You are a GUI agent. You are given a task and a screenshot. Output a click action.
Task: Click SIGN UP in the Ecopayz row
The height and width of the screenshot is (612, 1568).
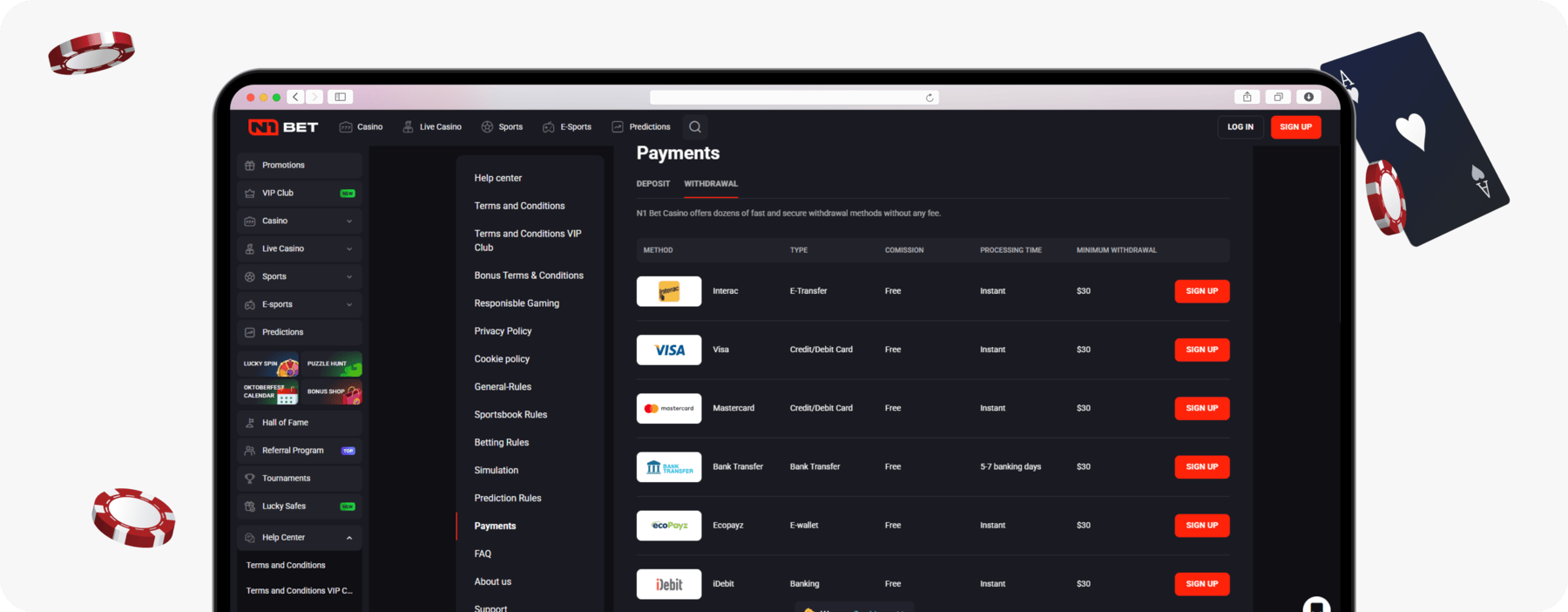(x=1202, y=526)
